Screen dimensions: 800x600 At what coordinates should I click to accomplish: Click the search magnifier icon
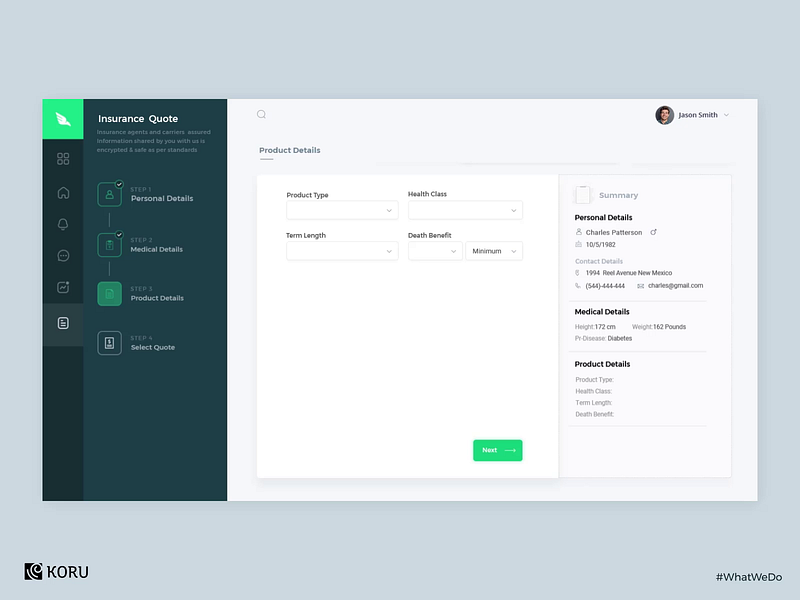point(261,114)
